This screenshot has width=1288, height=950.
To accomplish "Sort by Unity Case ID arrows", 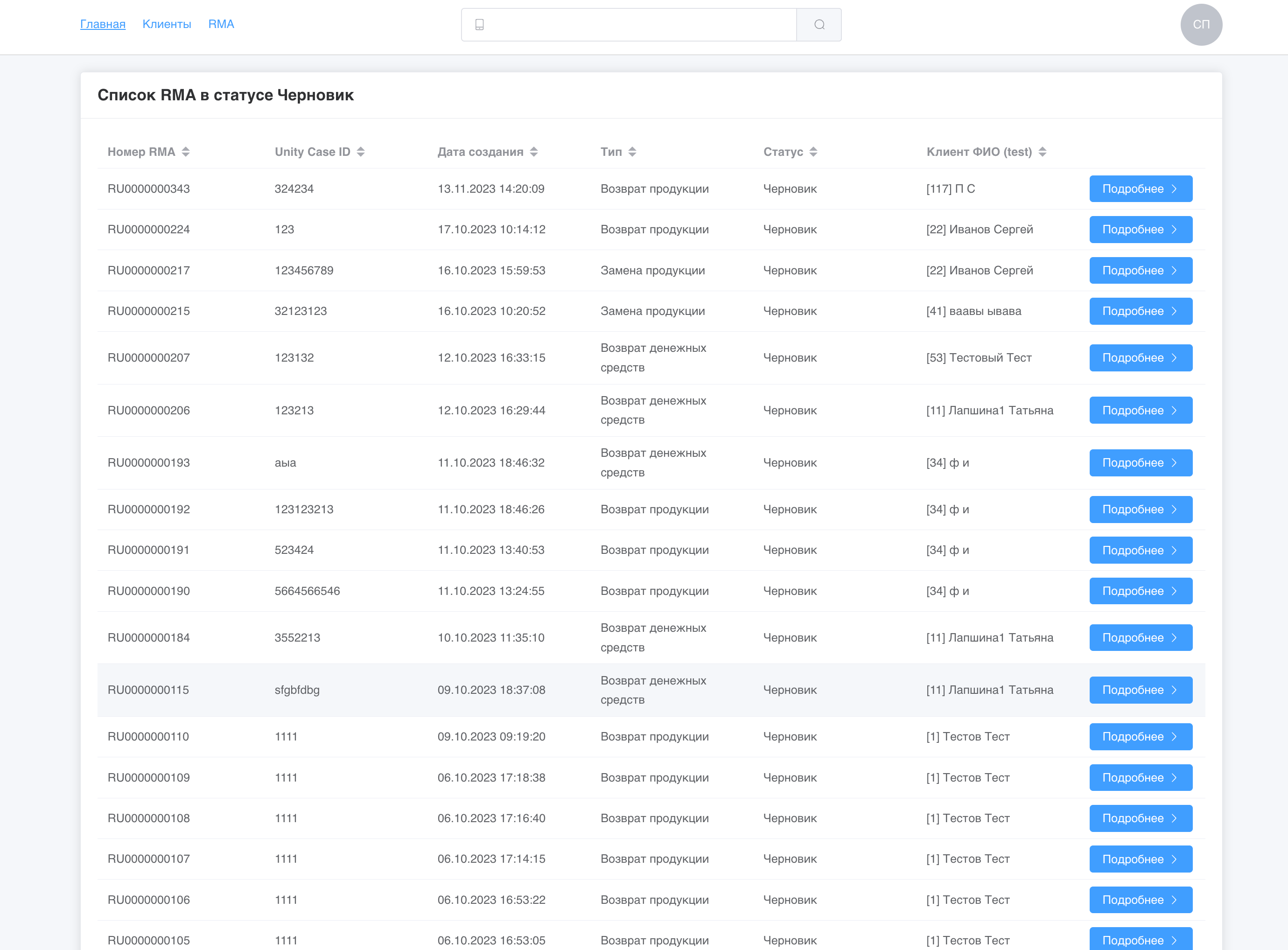I will pyautogui.click(x=361, y=152).
